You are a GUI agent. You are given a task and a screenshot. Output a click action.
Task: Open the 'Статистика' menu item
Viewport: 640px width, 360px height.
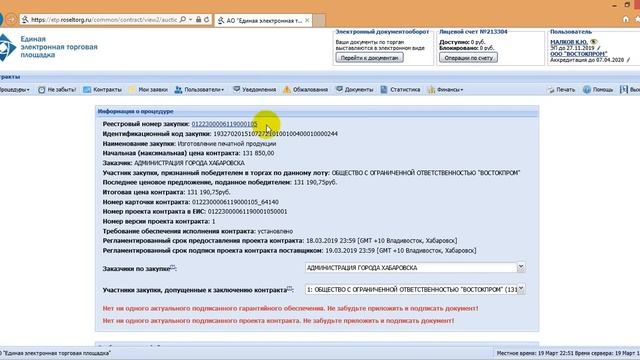pyautogui.click(x=405, y=89)
